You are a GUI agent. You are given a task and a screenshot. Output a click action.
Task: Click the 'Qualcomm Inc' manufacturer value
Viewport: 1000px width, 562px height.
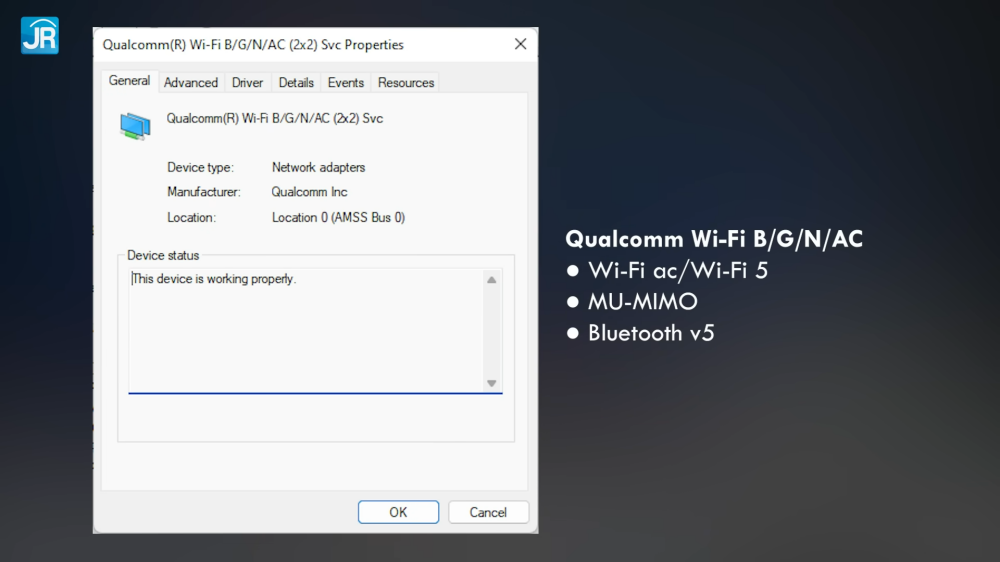[309, 192]
